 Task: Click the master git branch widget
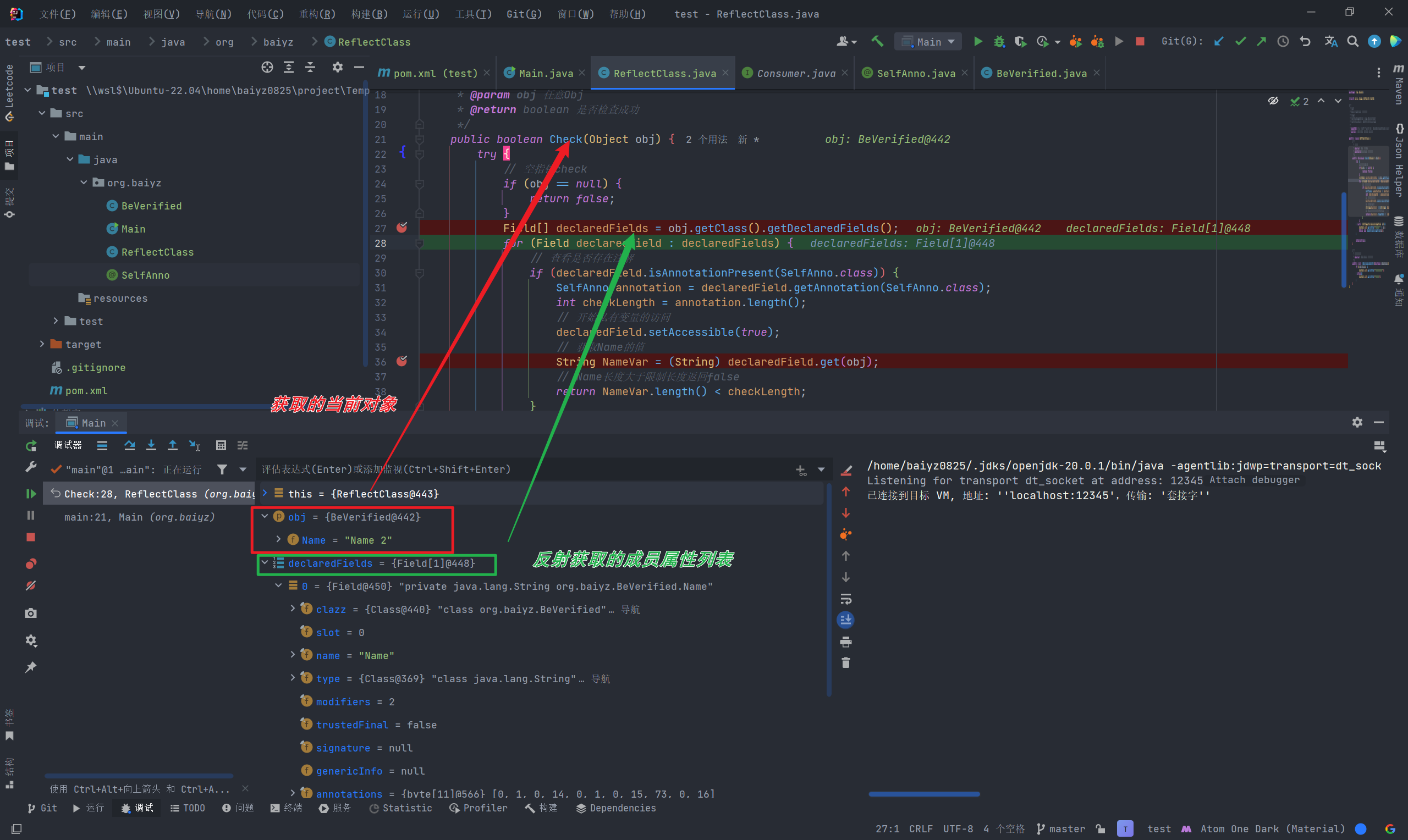(x=1061, y=828)
